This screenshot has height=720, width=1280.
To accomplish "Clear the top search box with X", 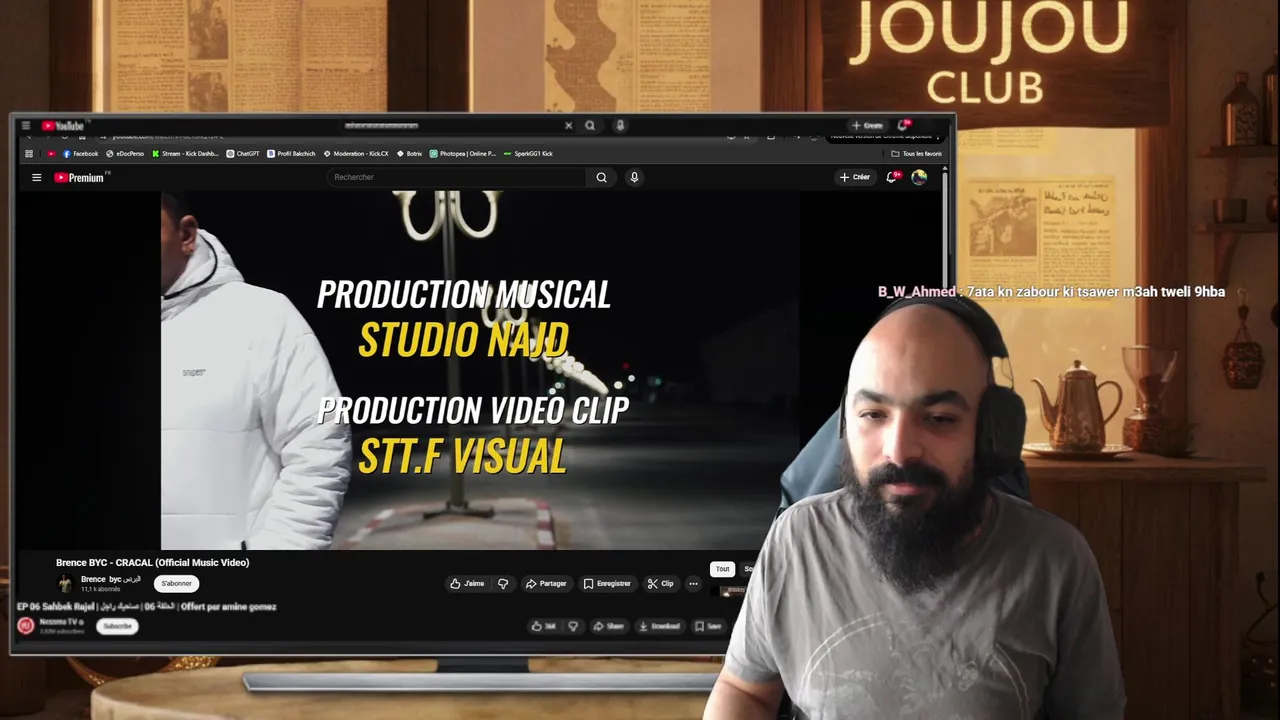I will (x=568, y=126).
